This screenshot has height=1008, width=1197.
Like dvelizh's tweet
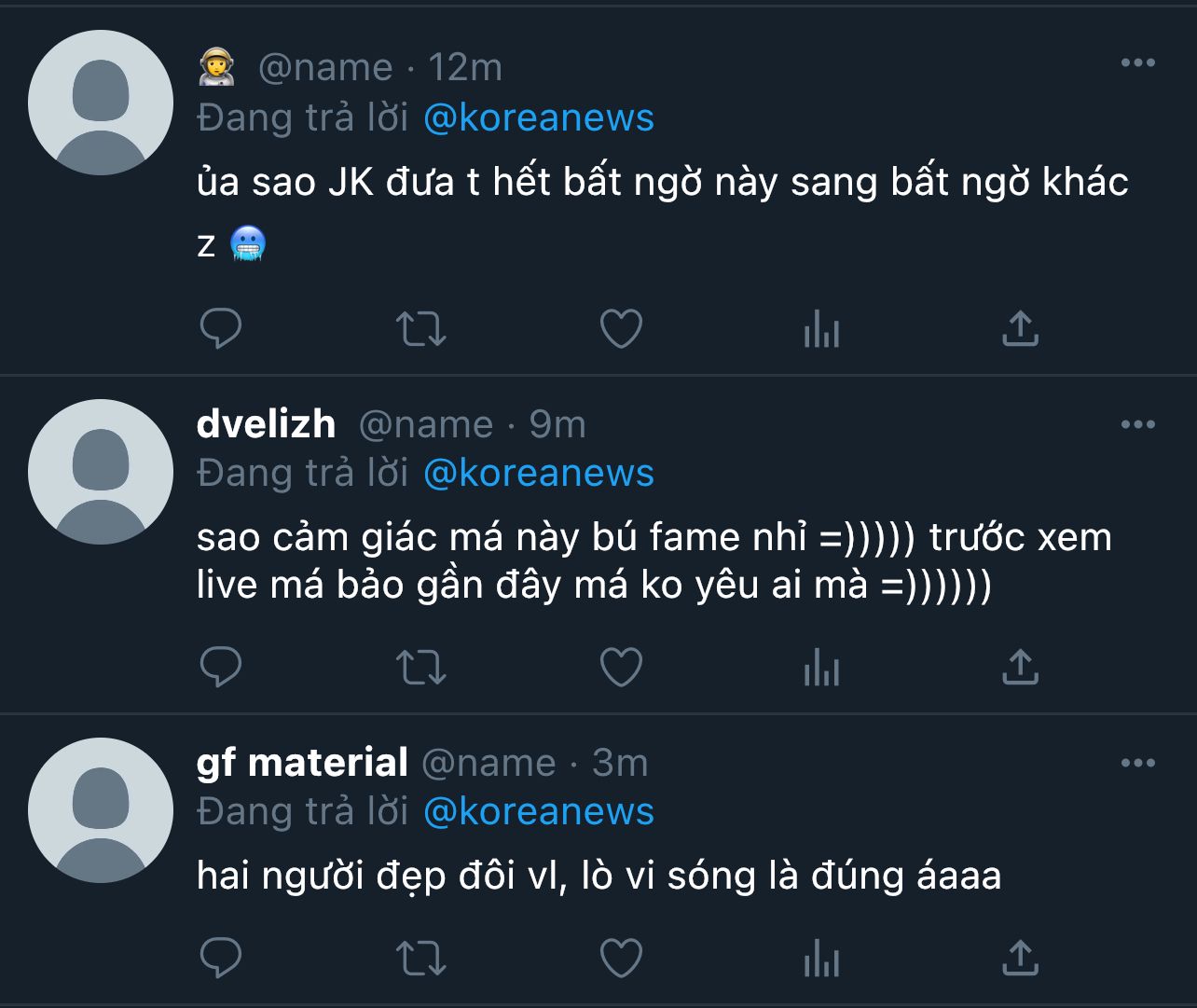[x=621, y=667]
